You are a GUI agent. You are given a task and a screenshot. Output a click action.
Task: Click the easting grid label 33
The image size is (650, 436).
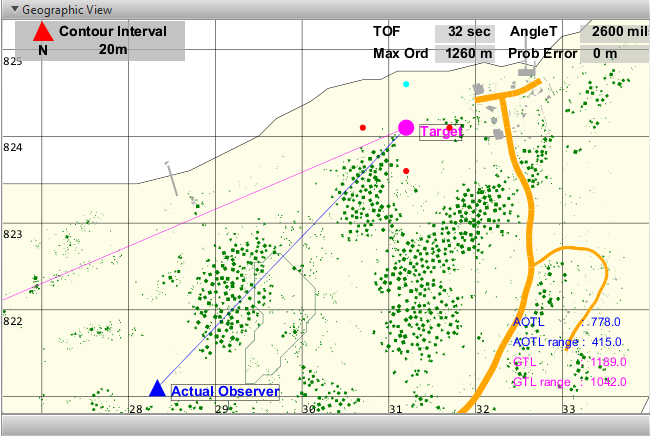tap(569, 409)
